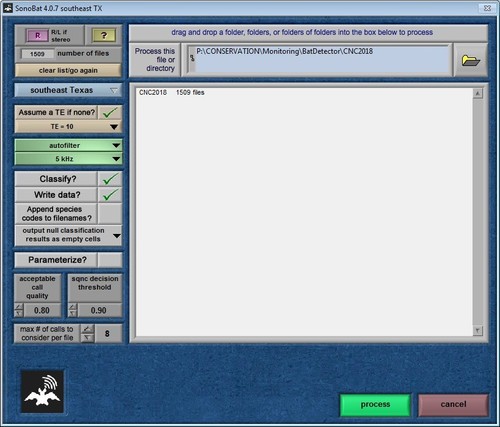500x427 pixels.
Task: Toggle the R/L stereo channel button
Action: tap(38, 35)
